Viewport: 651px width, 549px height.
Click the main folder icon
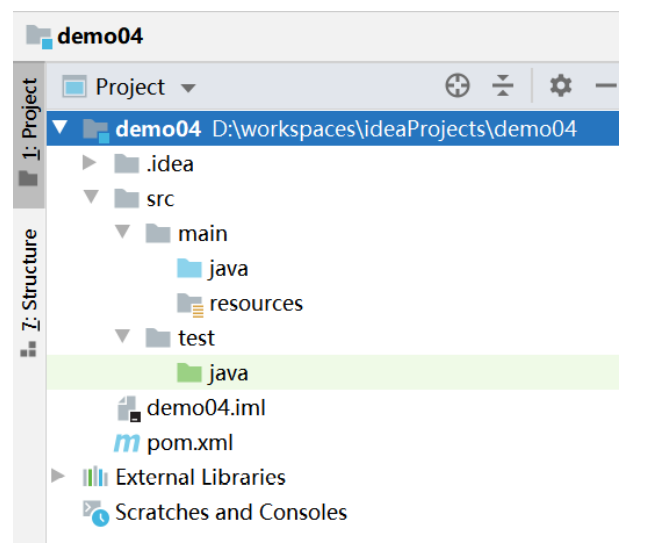158,233
